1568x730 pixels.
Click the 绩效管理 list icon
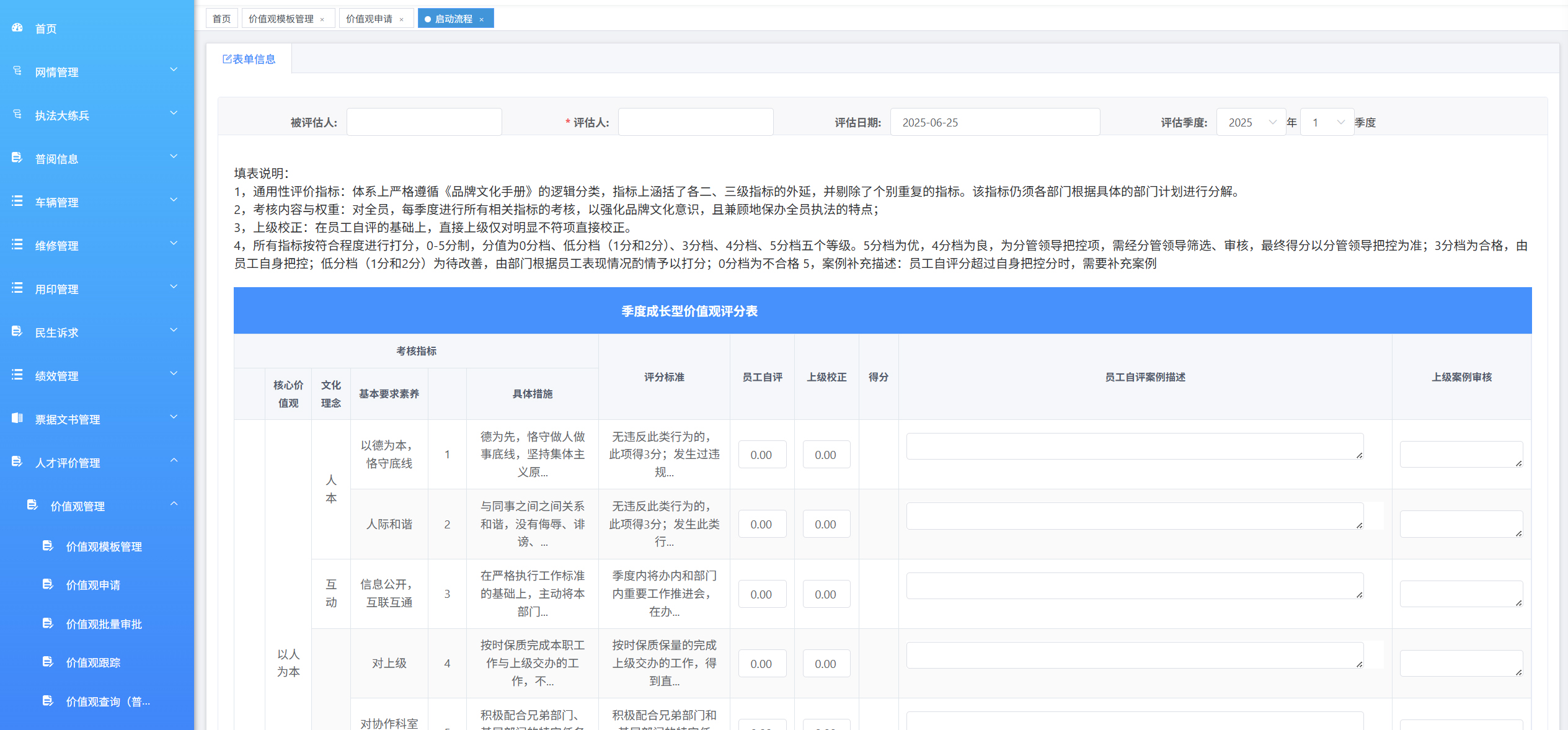pyautogui.click(x=17, y=375)
